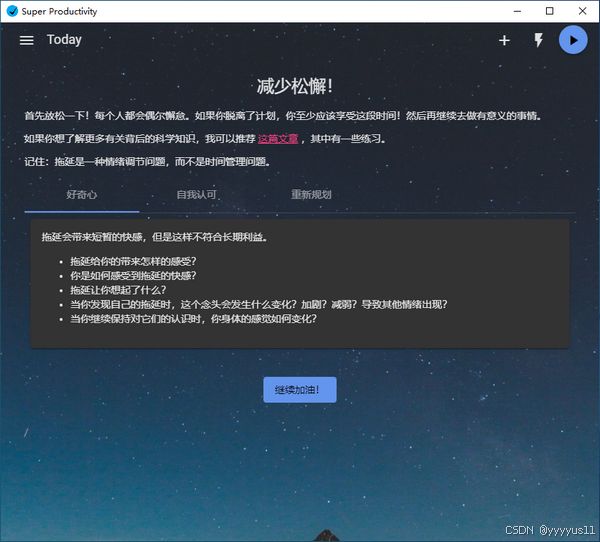Viewport: 600px width, 542px height.
Task: Click the Today page title
Action: click(64, 40)
